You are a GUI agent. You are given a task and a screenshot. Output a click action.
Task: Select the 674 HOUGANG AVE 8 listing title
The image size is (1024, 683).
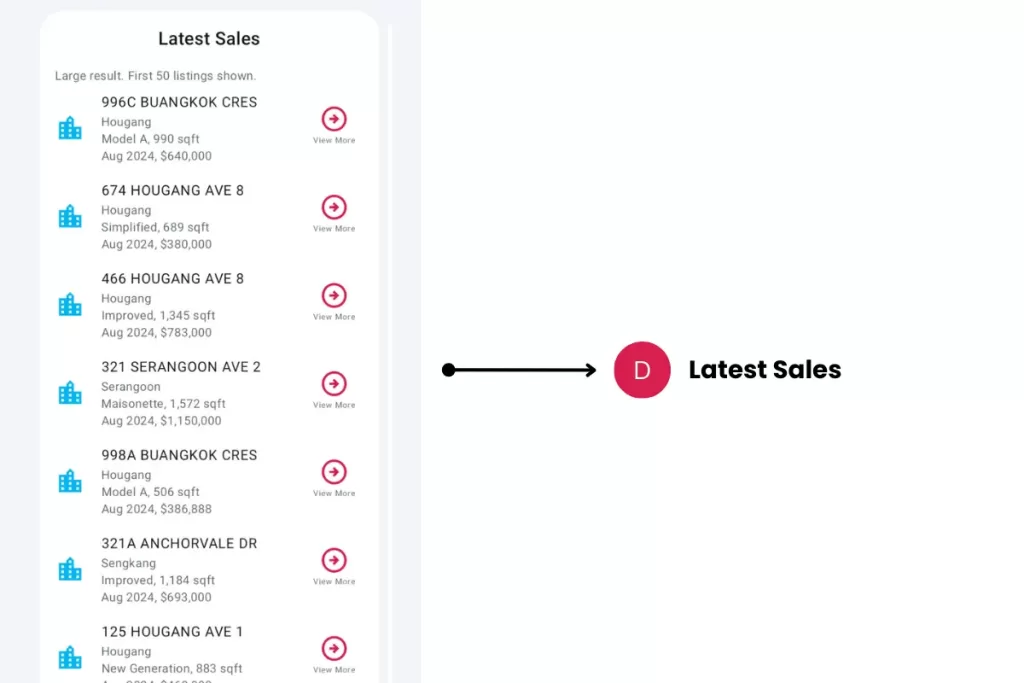pyautogui.click(x=172, y=190)
